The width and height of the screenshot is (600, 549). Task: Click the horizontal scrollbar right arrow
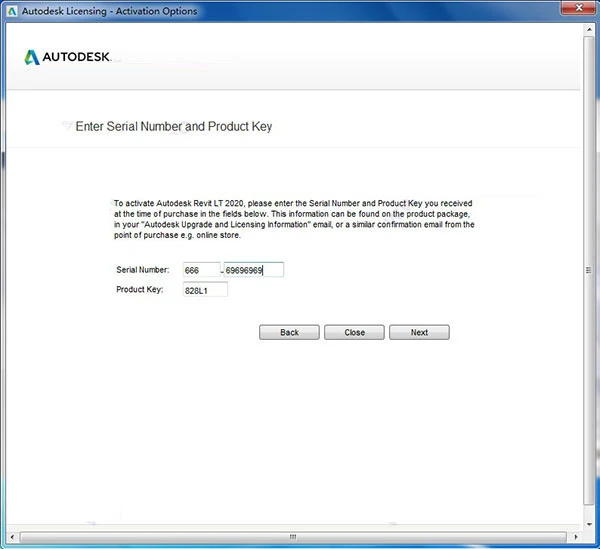(576, 537)
